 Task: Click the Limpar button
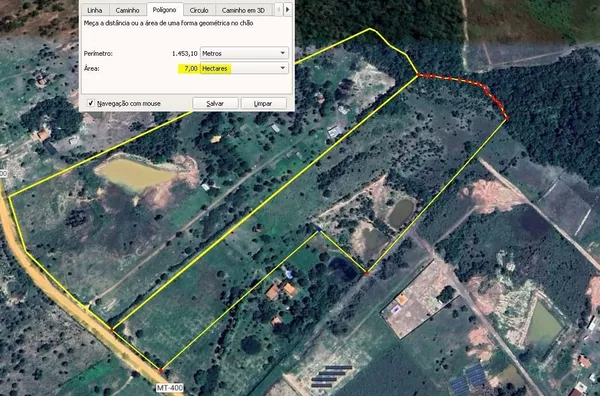pos(263,103)
